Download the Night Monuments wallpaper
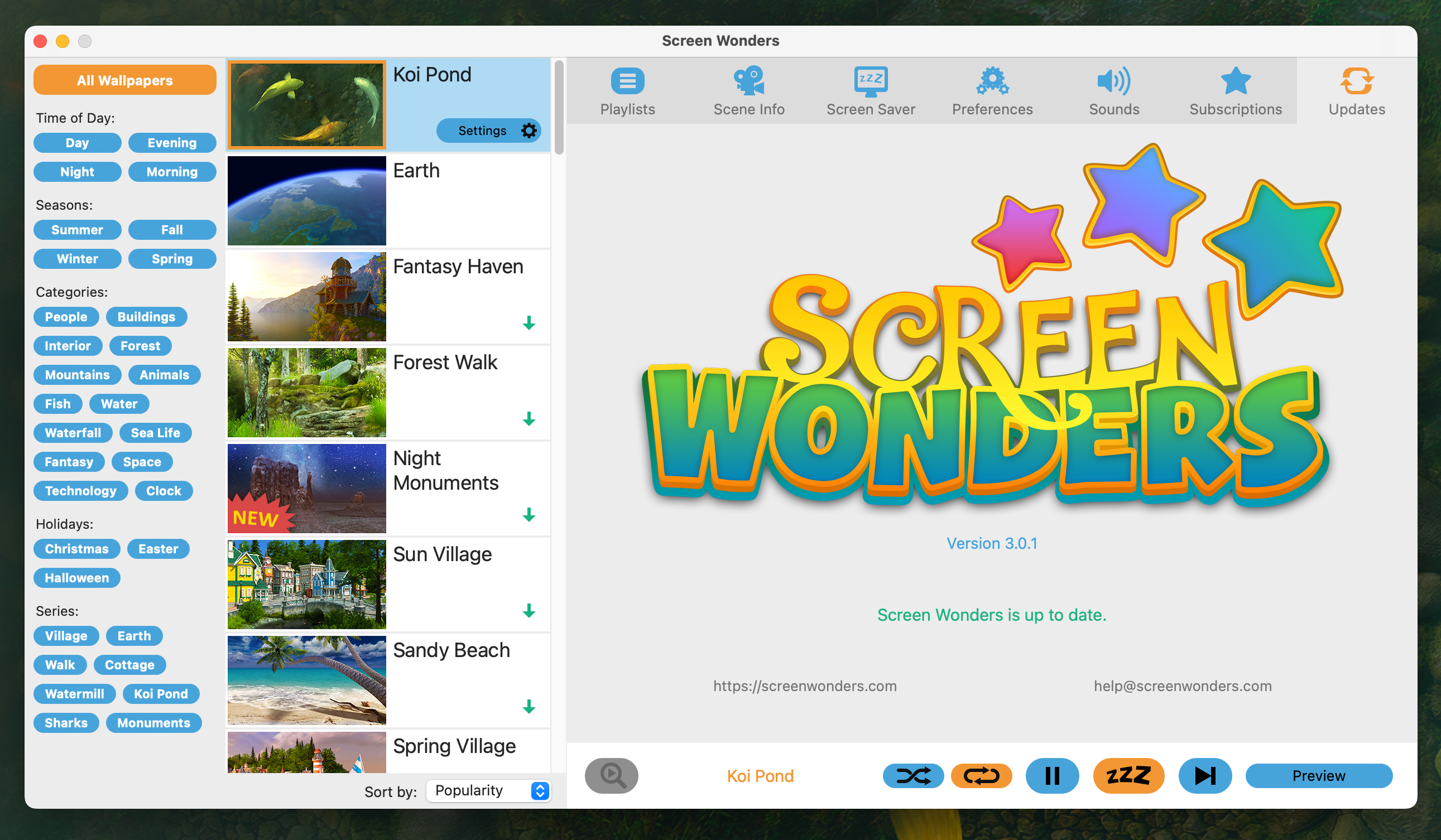The width and height of the screenshot is (1441, 840). pyautogui.click(x=529, y=515)
